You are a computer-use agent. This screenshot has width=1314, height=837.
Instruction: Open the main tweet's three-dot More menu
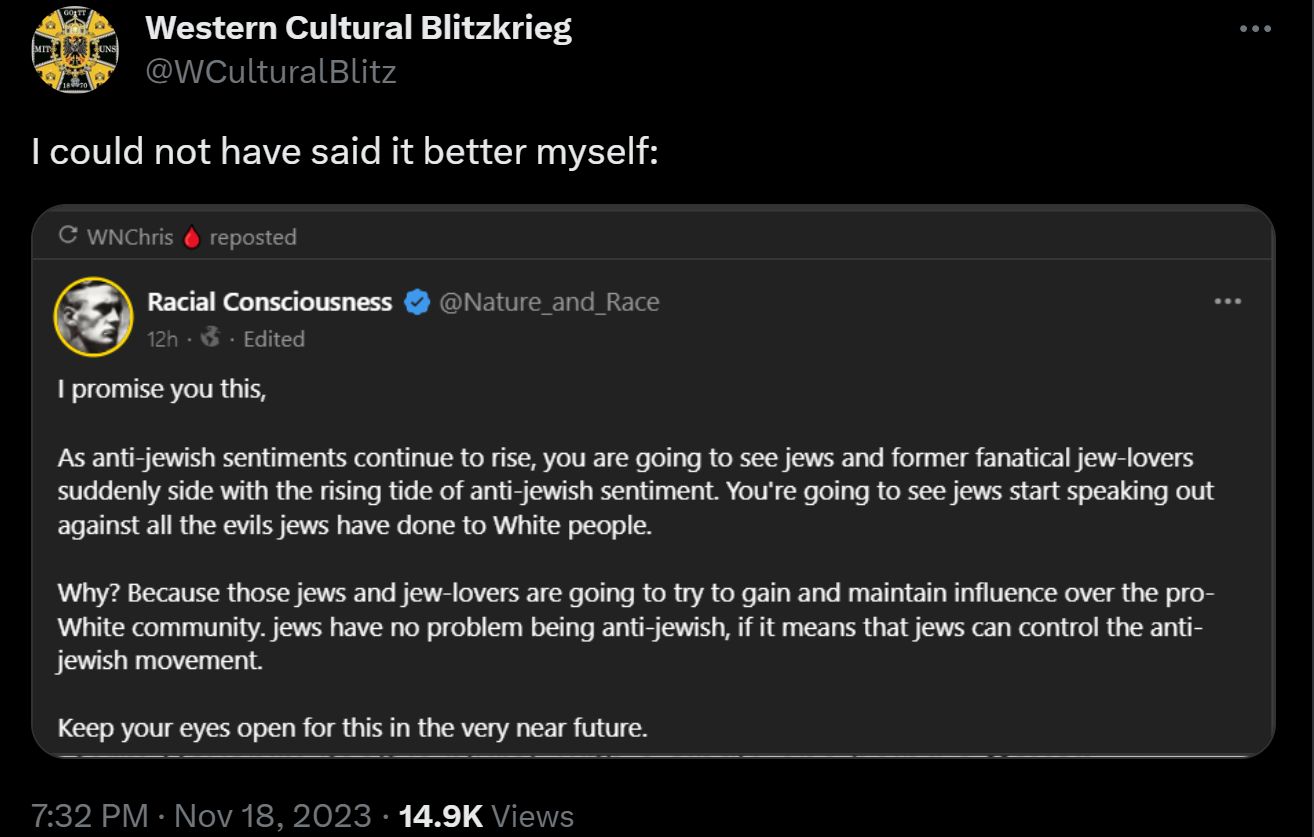coord(1255,29)
